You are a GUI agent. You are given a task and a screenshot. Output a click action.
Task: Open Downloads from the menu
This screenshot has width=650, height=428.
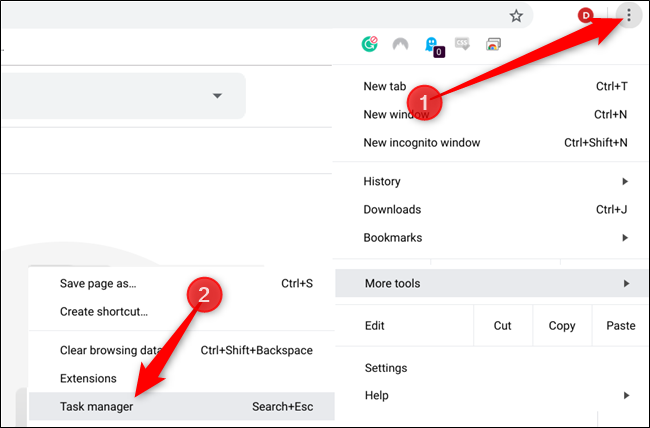[x=491, y=209]
